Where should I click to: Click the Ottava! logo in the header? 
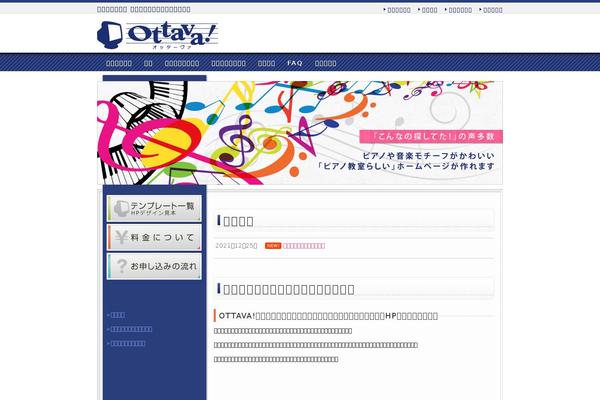157,35
